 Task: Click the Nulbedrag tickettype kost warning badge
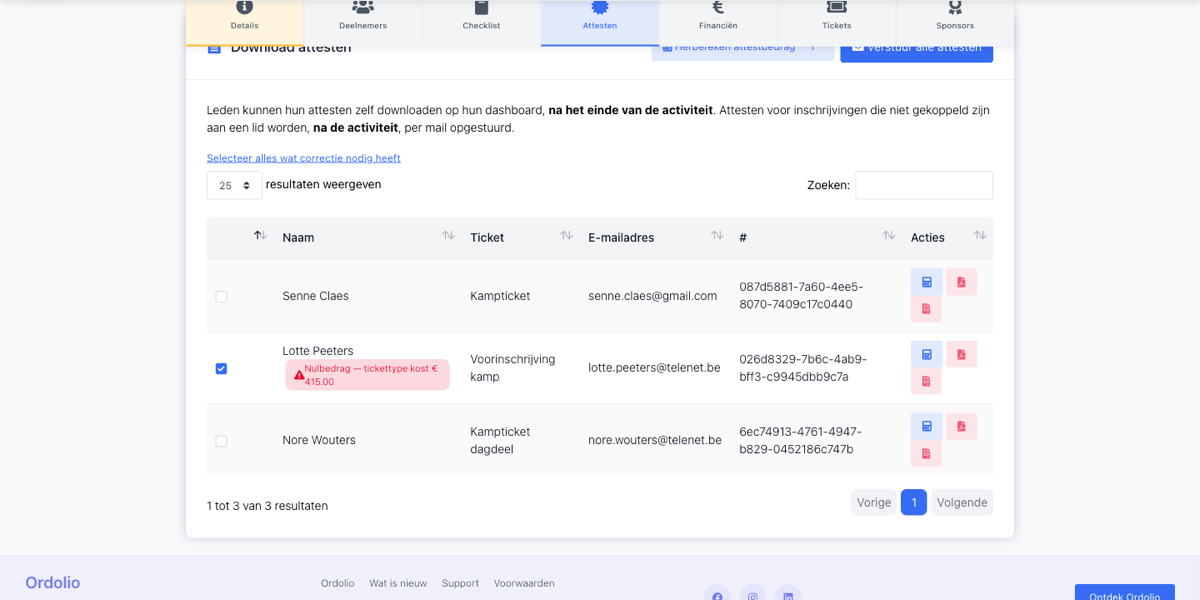point(367,375)
